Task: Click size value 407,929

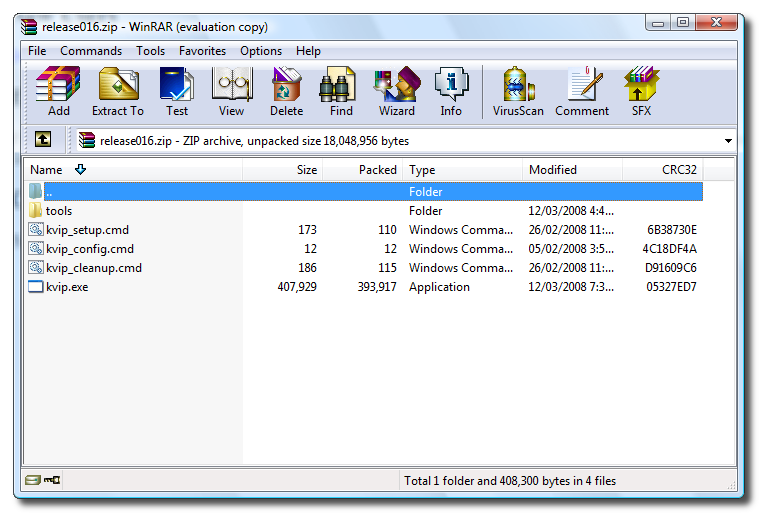Action: [297, 287]
